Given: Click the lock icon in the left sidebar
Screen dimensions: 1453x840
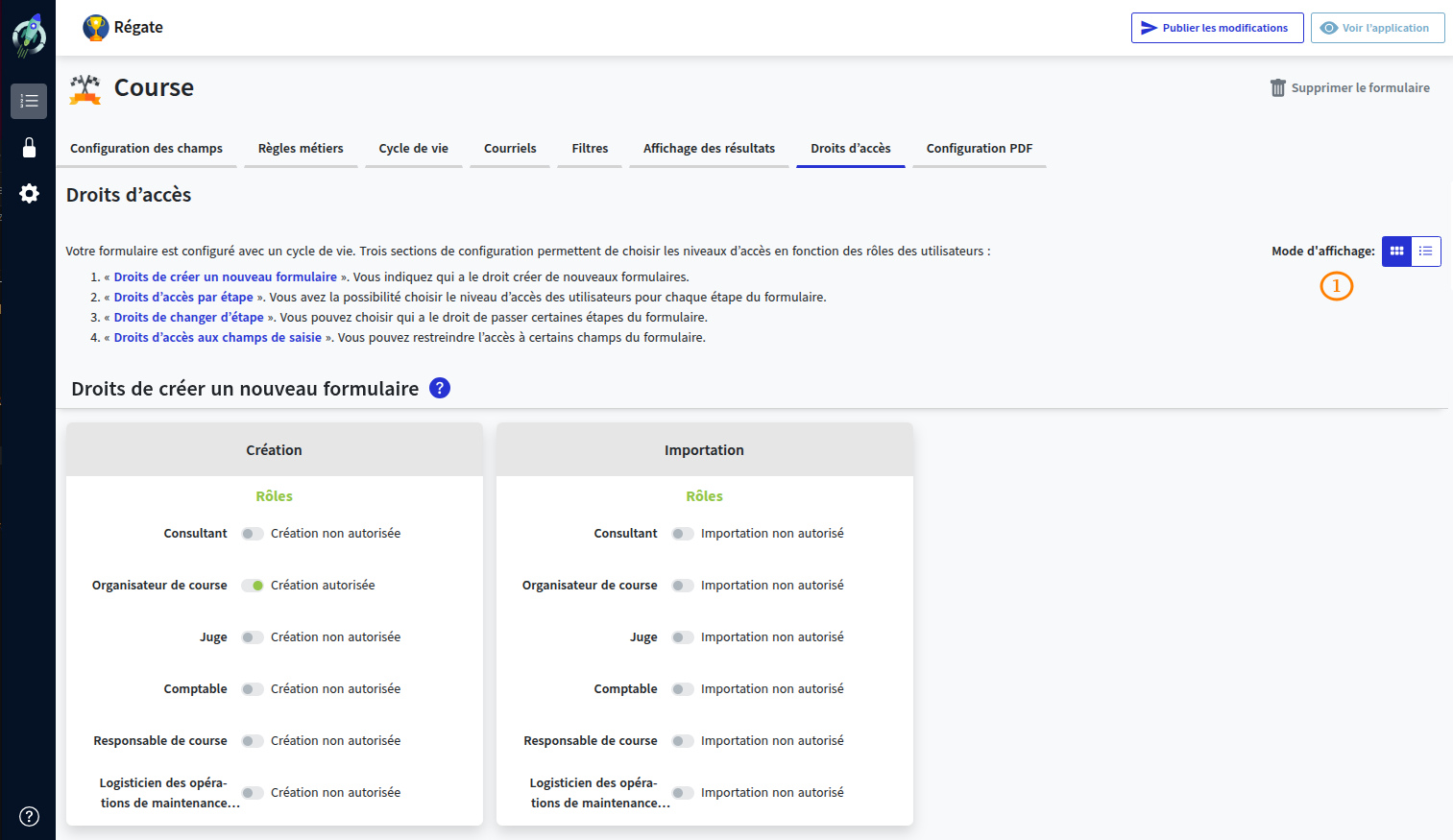Looking at the screenshot, I should point(29,147).
